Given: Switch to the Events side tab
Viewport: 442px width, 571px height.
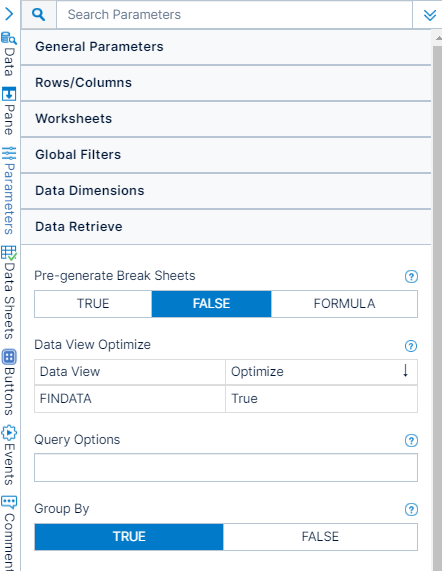Looking at the screenshot, I should 9,455.
